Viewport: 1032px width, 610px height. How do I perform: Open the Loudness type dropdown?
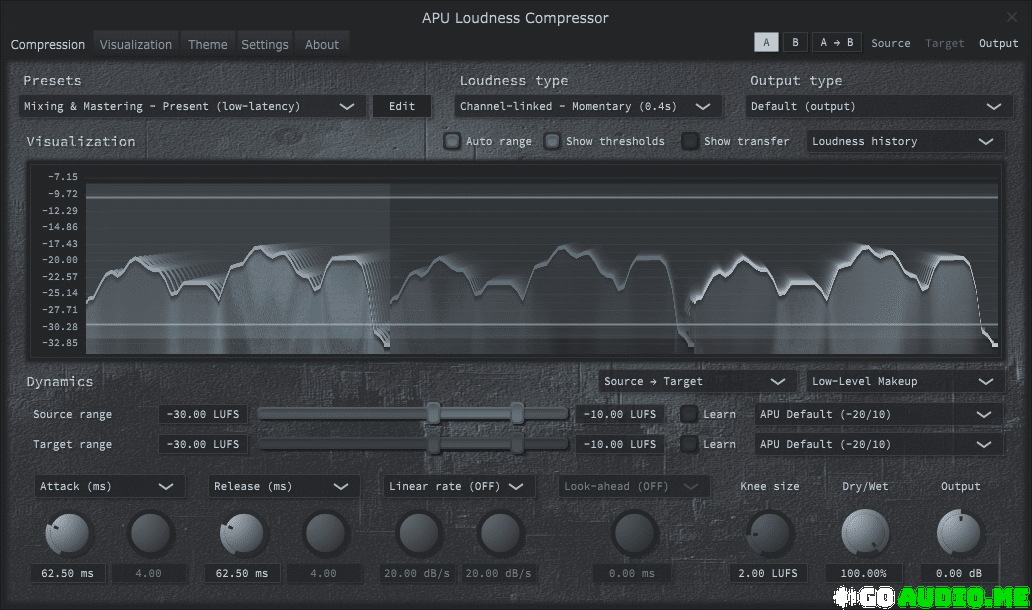pos(587,106)
